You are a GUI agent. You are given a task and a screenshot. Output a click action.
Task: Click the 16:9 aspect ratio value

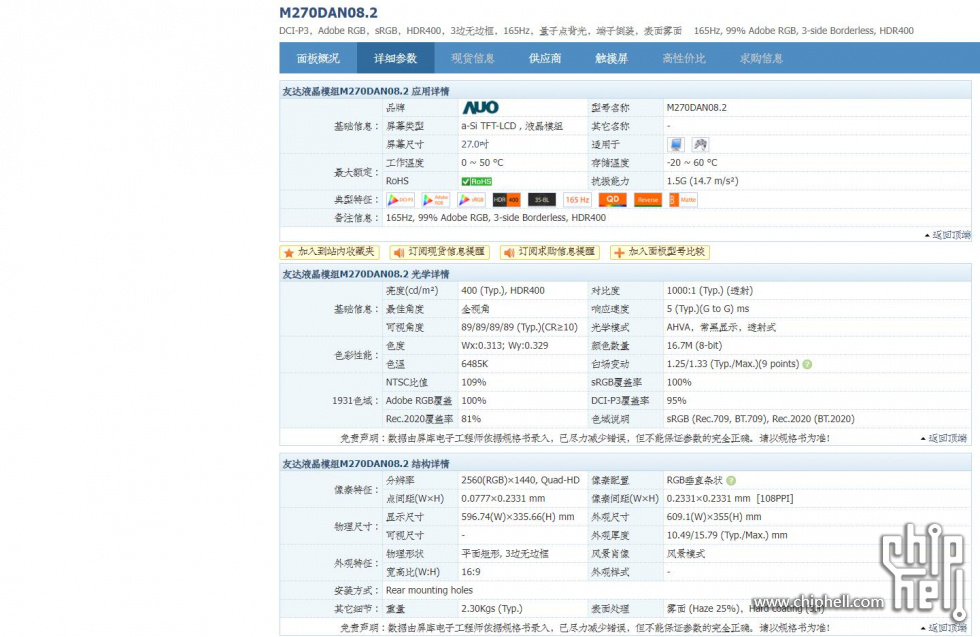pyautogui.click(x=471, y=572)
